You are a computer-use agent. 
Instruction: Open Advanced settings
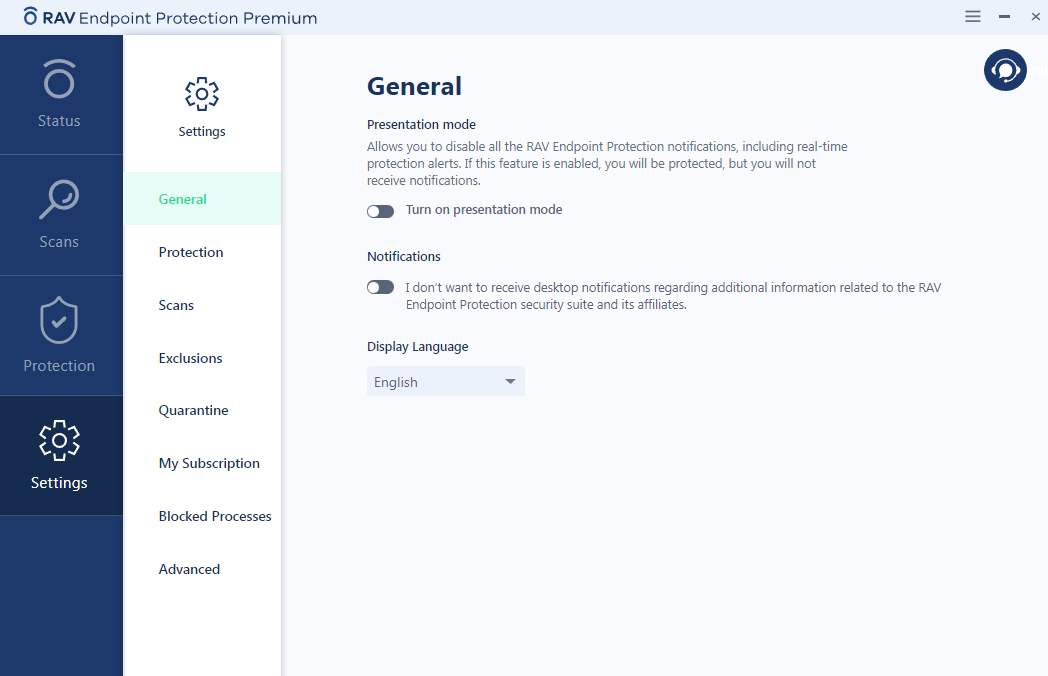click(189, 569)
